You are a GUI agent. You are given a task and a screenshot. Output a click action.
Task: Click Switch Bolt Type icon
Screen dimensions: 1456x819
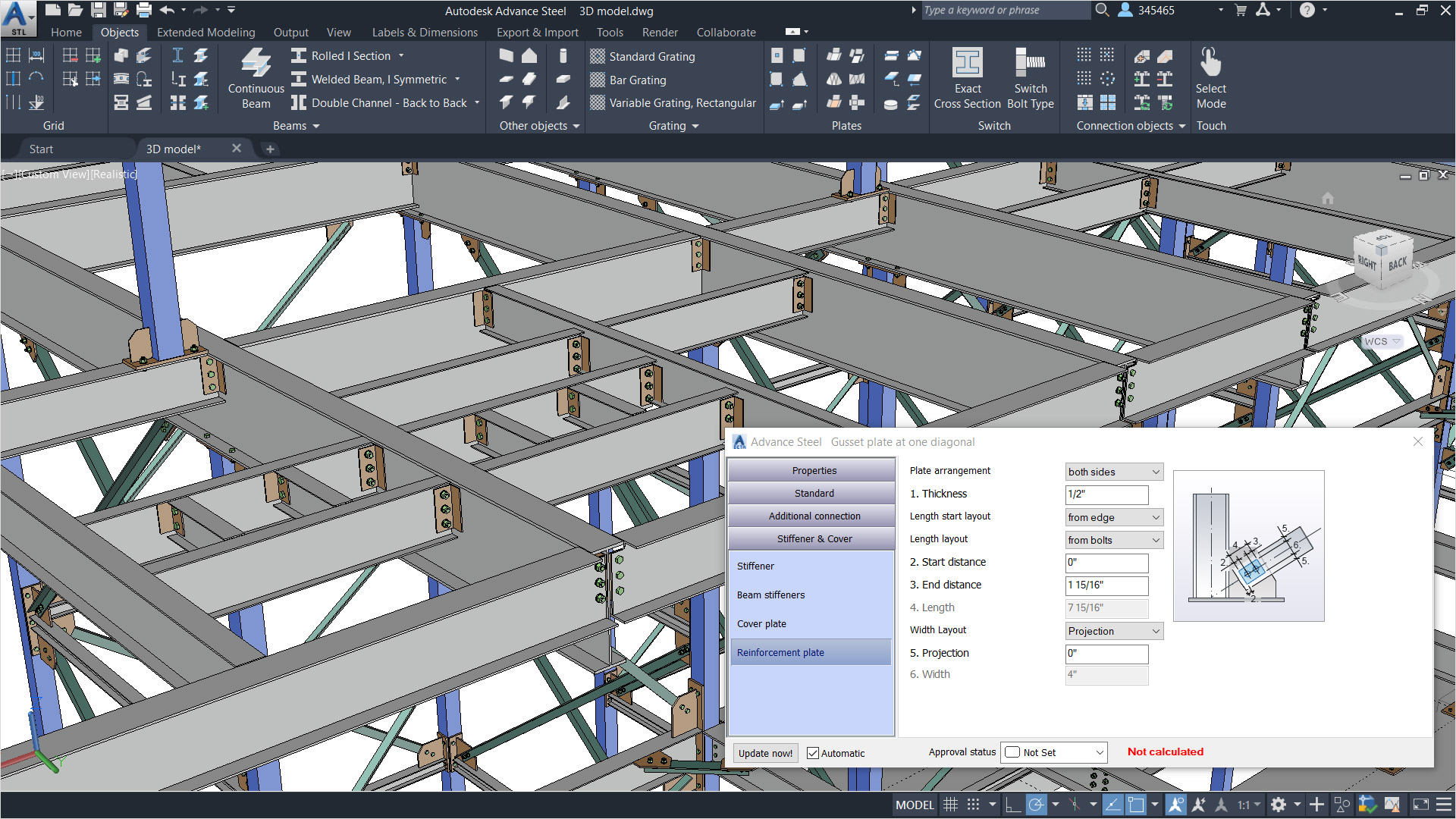pyautogui.click(x=1030, y=62)
